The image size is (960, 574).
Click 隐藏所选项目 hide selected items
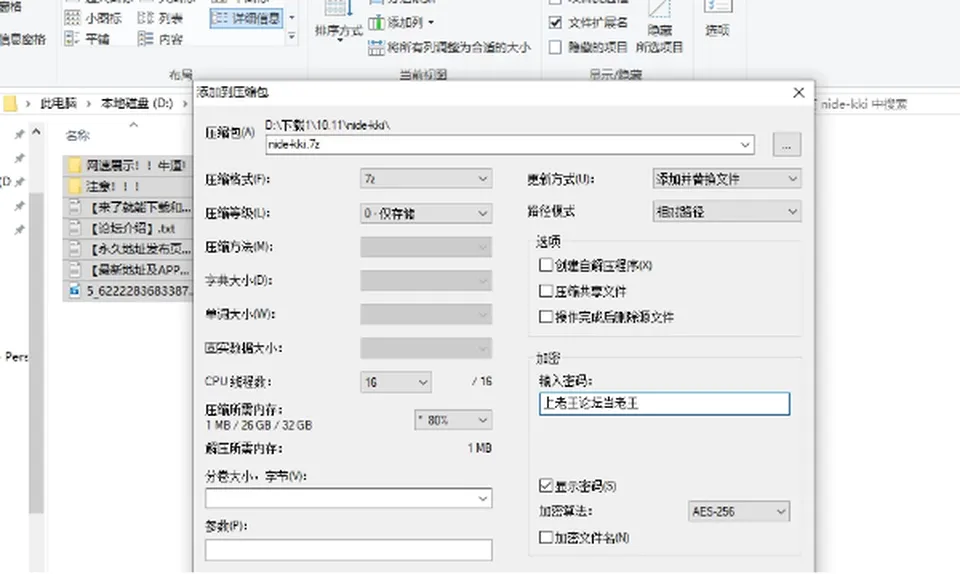659,29
